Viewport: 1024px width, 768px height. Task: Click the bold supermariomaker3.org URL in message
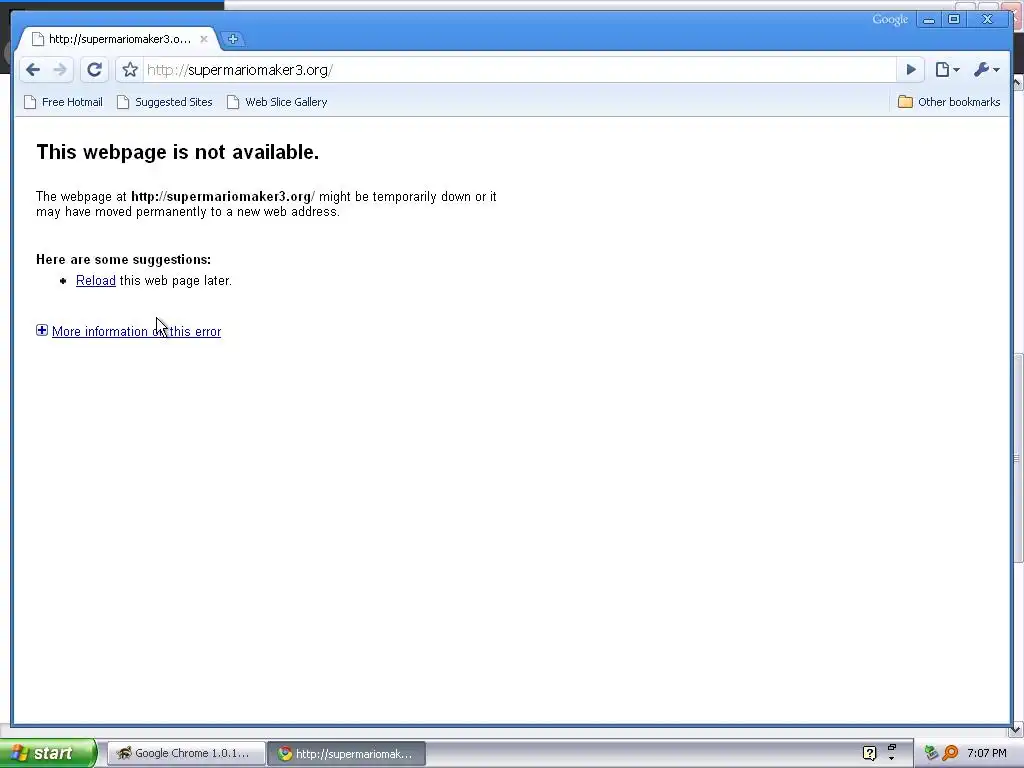(x=223, y=197)
